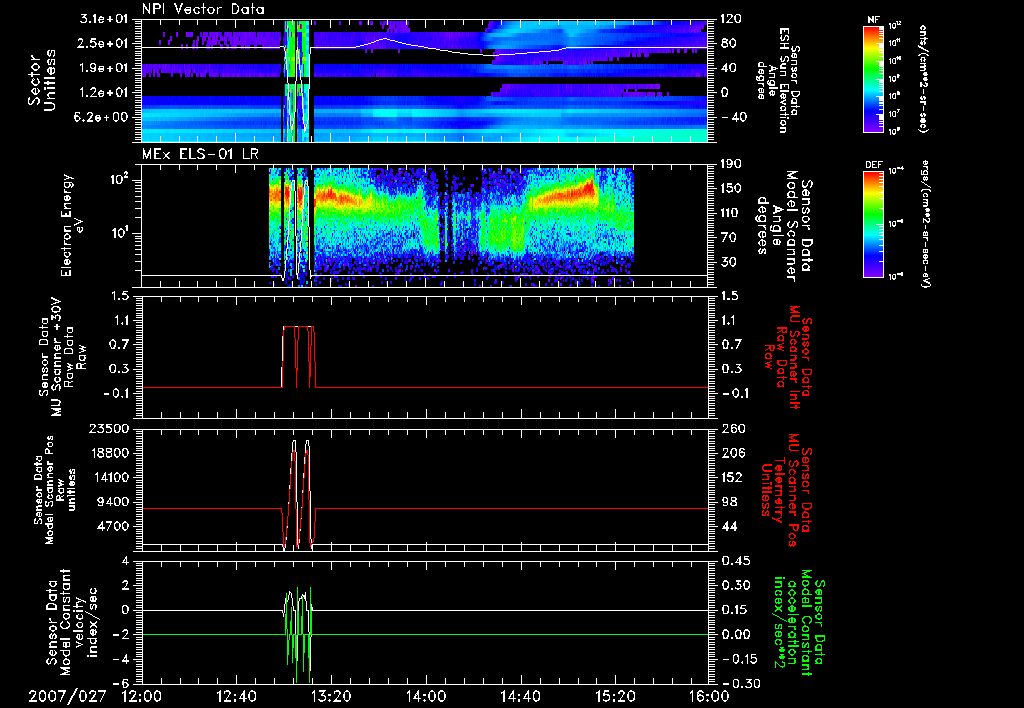Viewport: 1024px width, 708px height.
Task: Click the 260 telemetry tick value
Action: pyautogui.click(x=731, y=428)
